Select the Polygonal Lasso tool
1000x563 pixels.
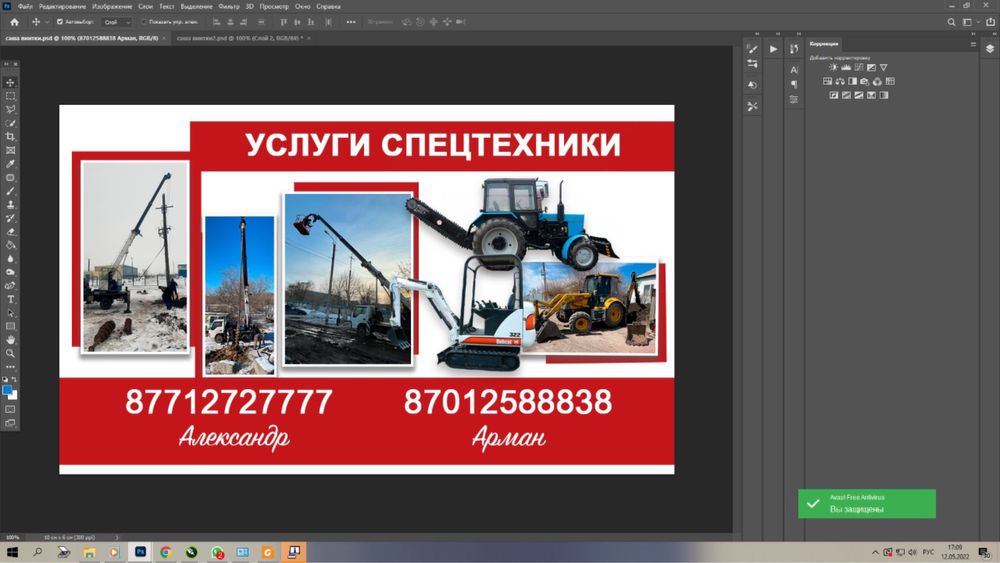click(10, 110)
